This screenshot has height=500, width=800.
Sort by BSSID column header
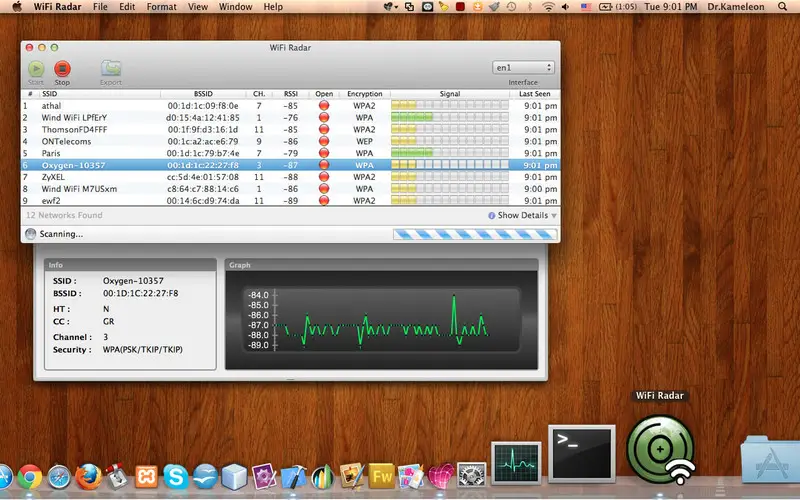pyautogui.click(x=203, y=94)
